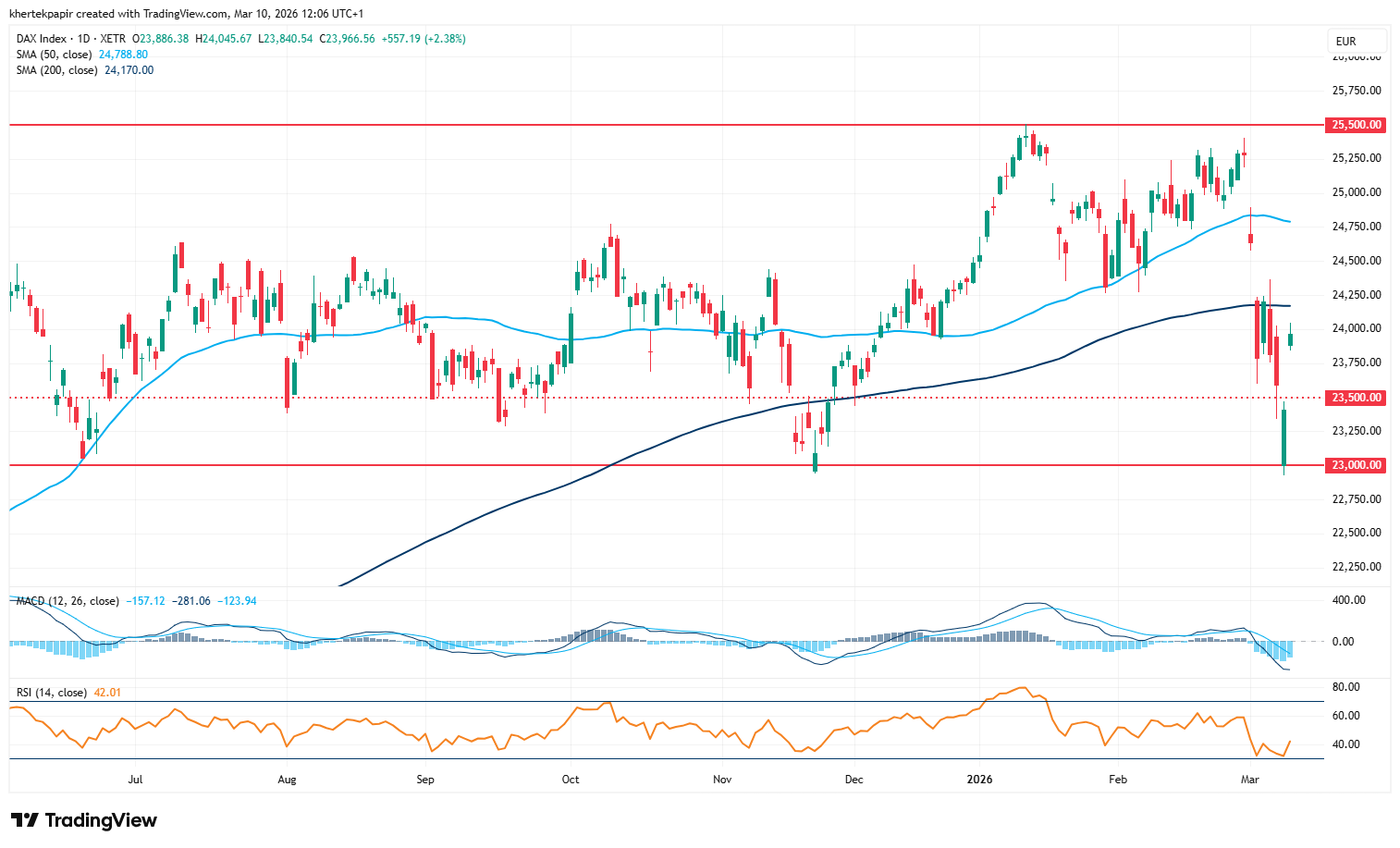
Task: Click the RSI value 42.01 in legend
Action: coord(106,693)
